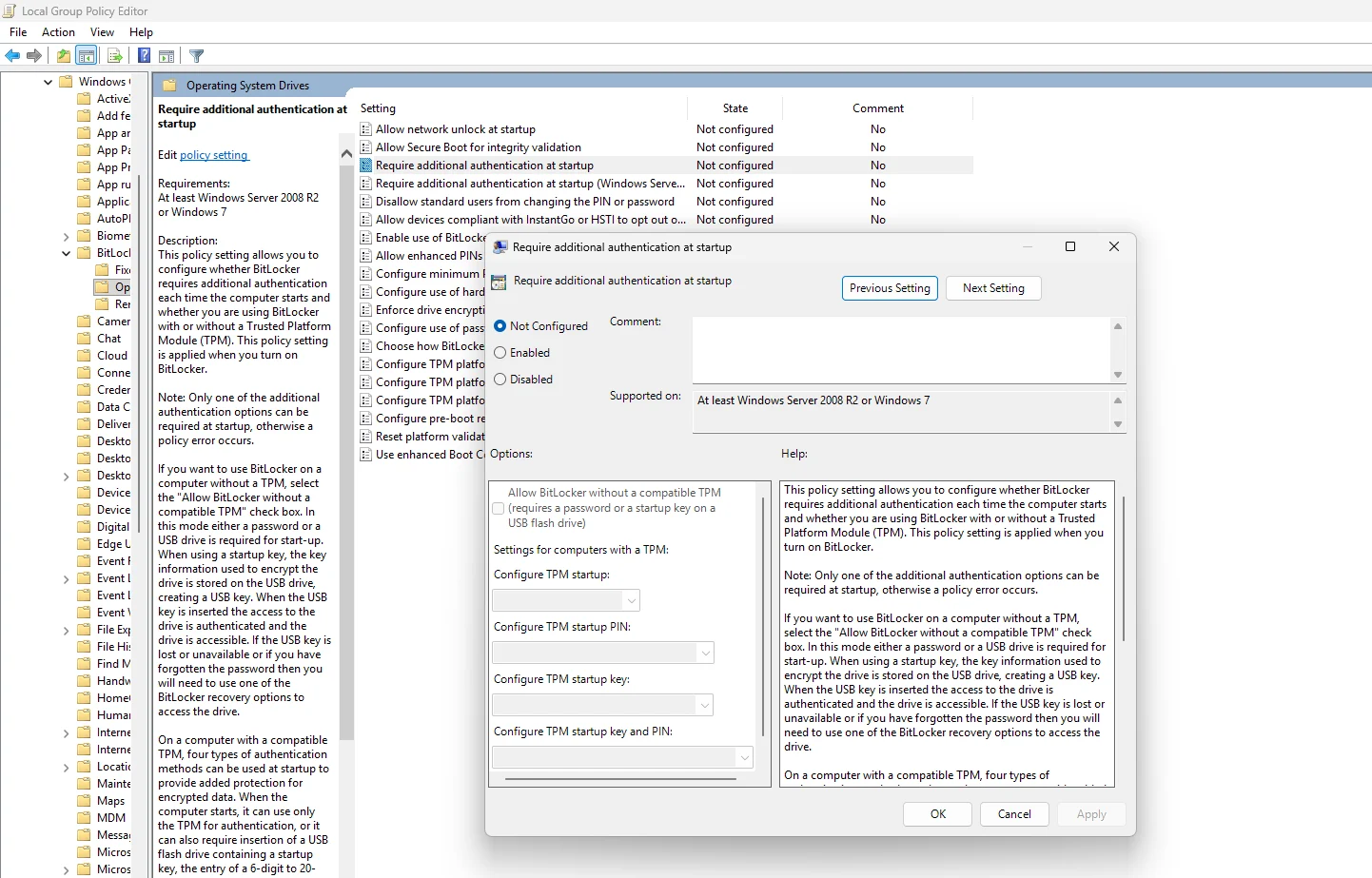Expand the Location tree node
1372x878 pixels.
66,767
